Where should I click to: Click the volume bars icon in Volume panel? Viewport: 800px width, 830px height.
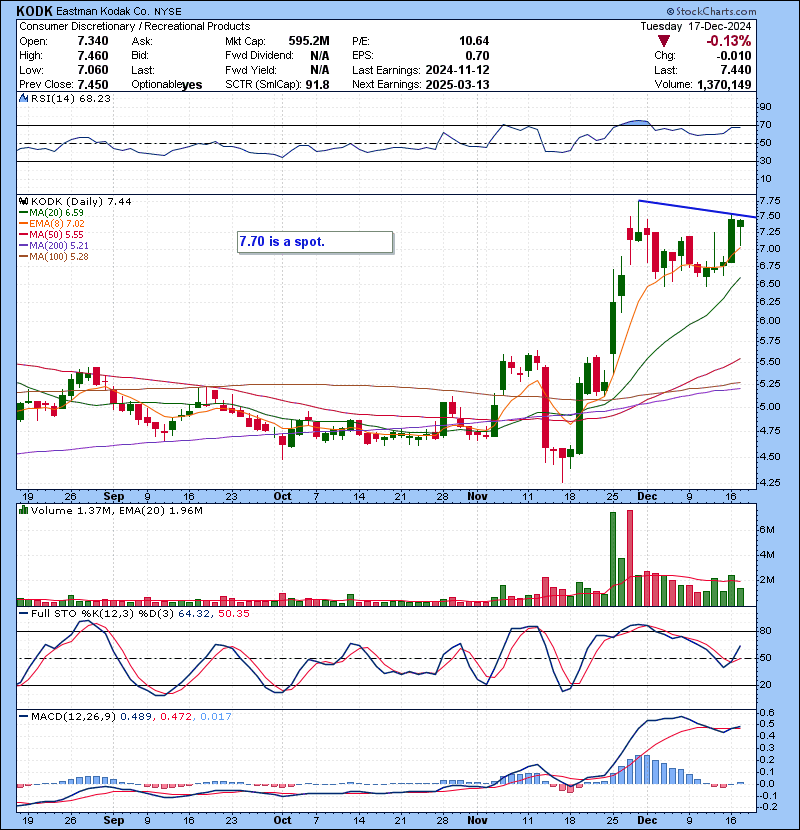(x=23, y=510)
